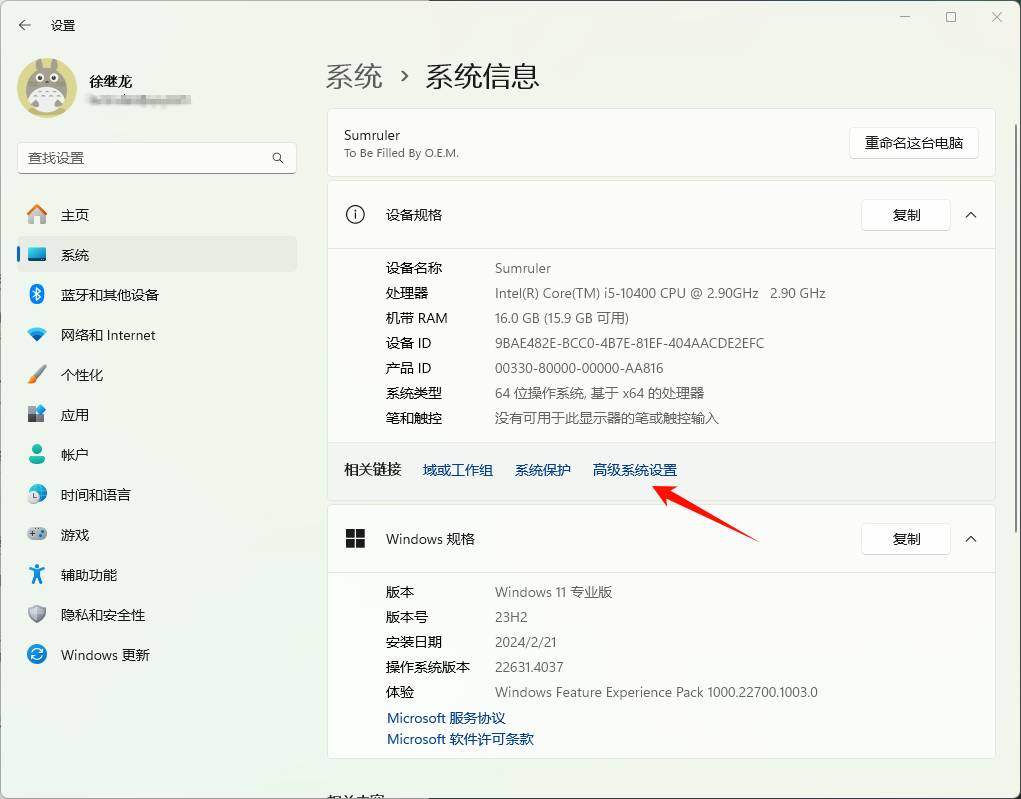This screenshot has height=799, width=1021.
Task: Click 机带 RAM value 16.0 GB
Action: 562,318
